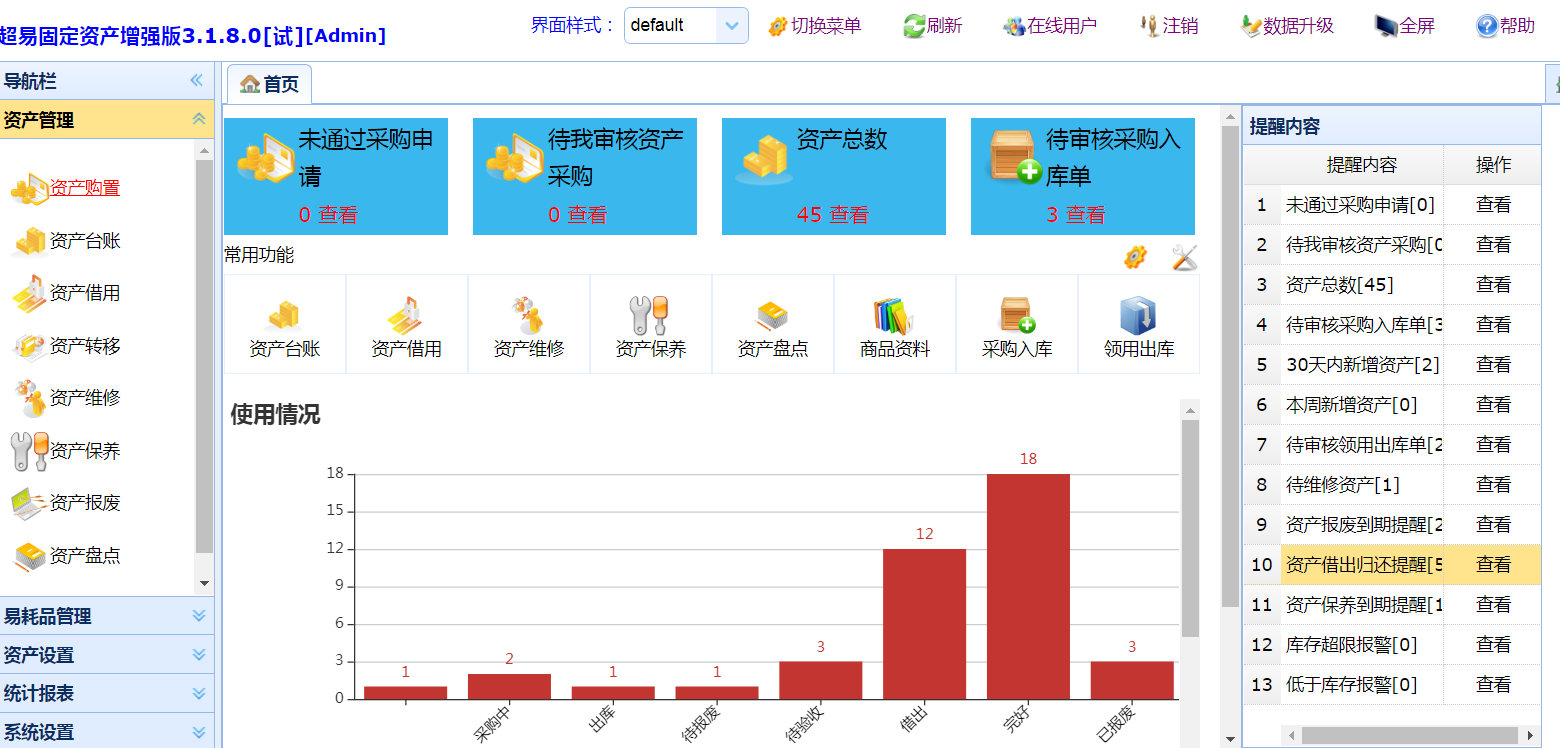Click the 借出 bar in the chart
This screenshot has width=1560, height=748.
click(x=924, y=624)
